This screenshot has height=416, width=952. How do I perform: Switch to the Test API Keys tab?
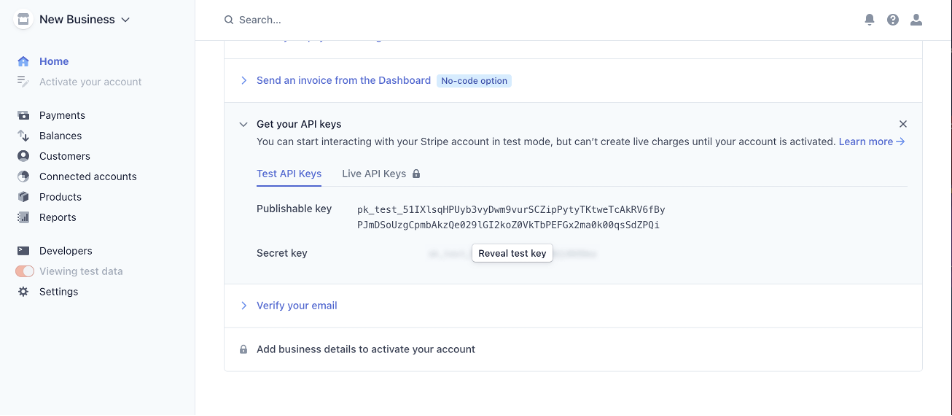click(x=289, y=174)
